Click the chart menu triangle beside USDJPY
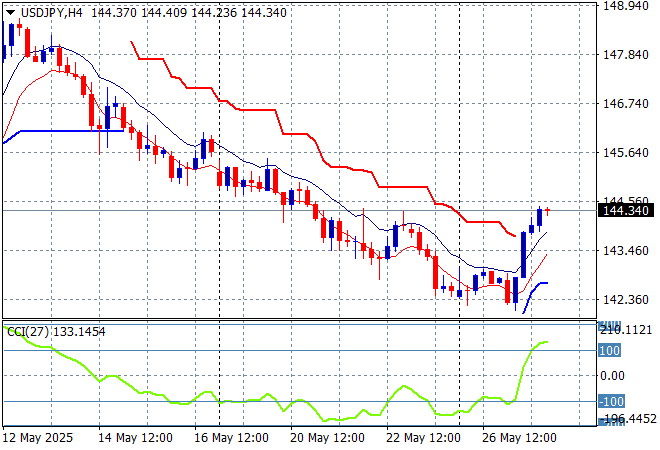The width and height of the screenshot is (660, 450). pos(10,10)
